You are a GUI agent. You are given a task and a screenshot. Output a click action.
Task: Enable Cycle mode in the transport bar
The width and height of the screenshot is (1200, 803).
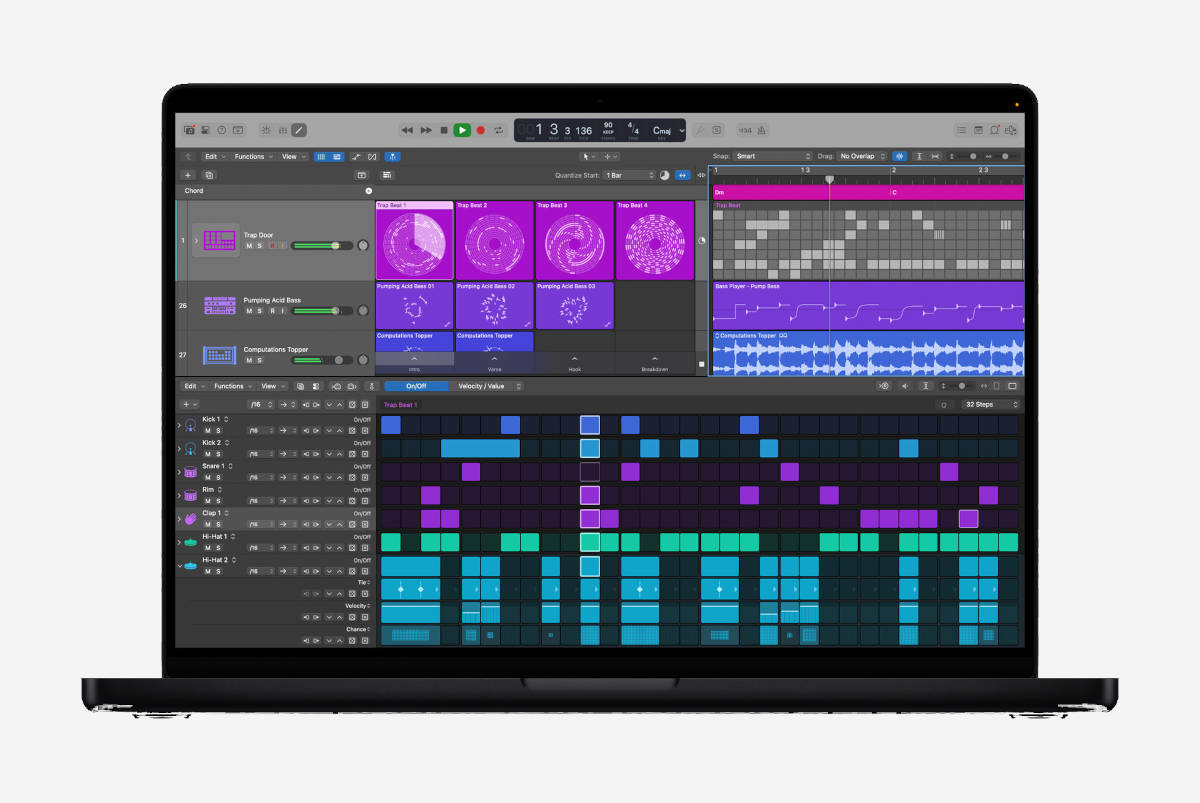(498, 130)
